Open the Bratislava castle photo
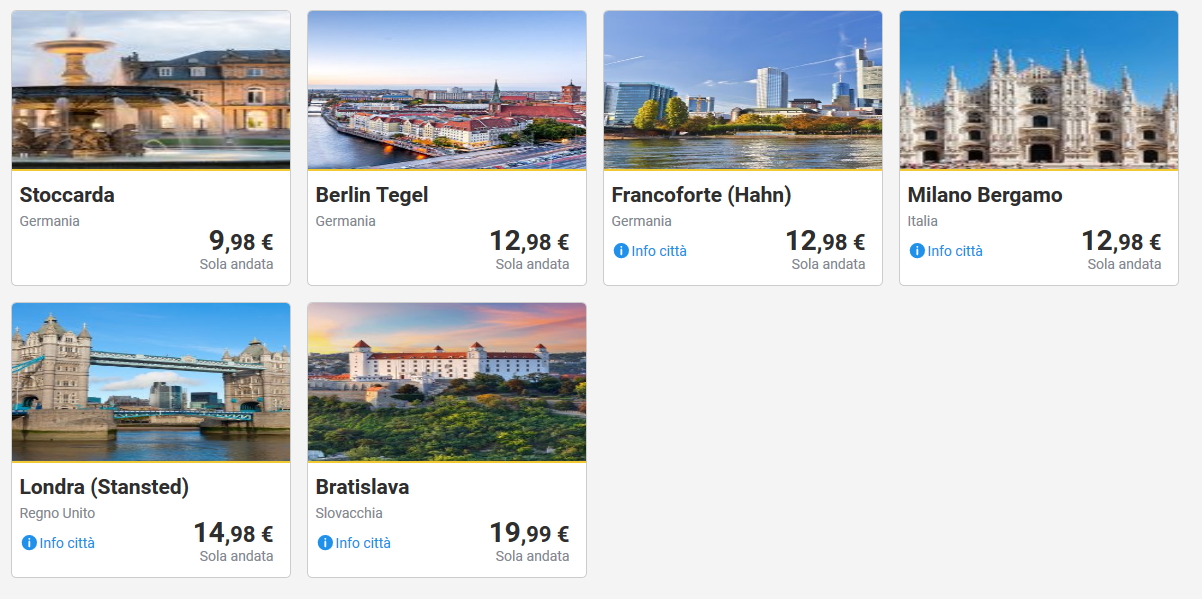The width and height of the screenshot is (1202, 599). tap(447, 382)
